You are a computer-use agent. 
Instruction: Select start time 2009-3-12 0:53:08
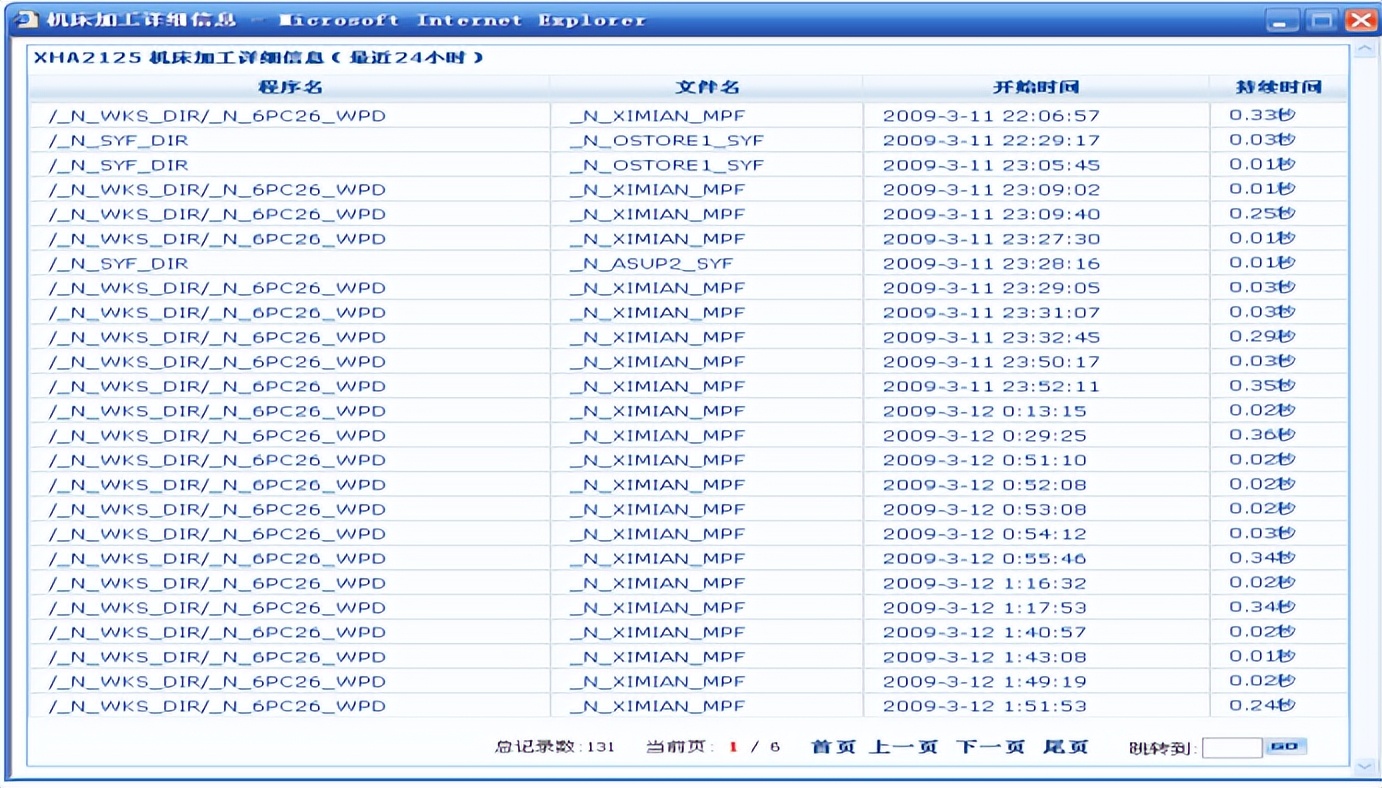(984, 510)
